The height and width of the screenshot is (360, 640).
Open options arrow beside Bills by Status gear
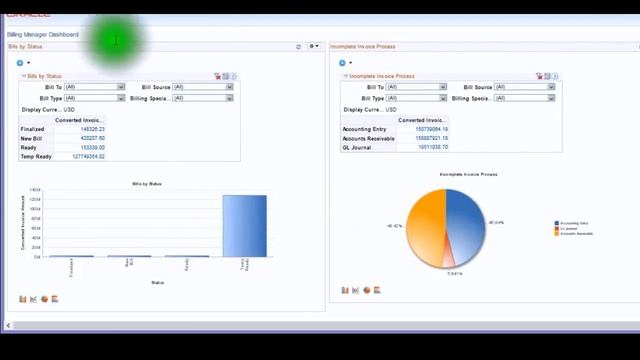pos(29,63)
